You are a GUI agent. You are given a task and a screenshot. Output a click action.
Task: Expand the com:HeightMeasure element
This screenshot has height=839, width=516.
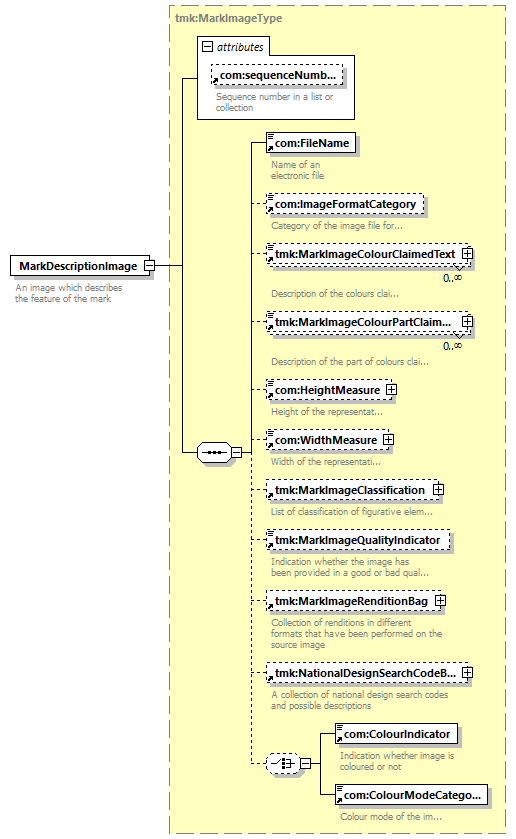pyautogui.click(x=391, y=390)
